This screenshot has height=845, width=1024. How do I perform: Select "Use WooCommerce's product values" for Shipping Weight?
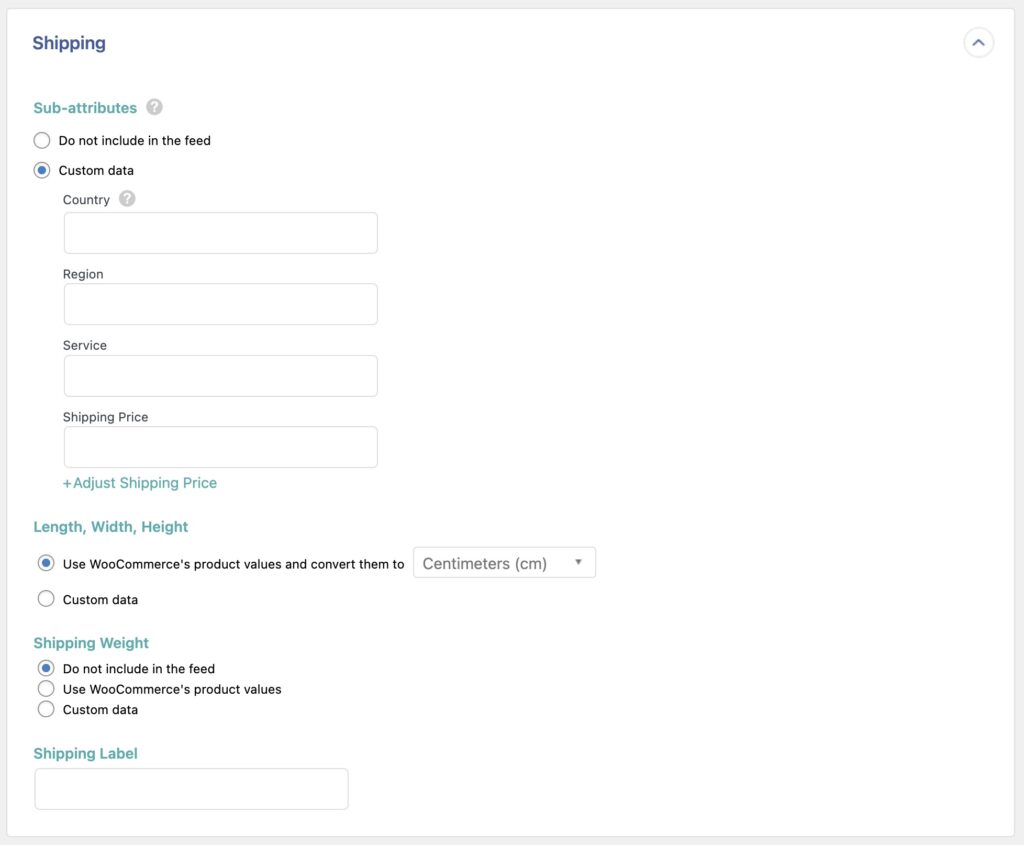coord(46,688)
